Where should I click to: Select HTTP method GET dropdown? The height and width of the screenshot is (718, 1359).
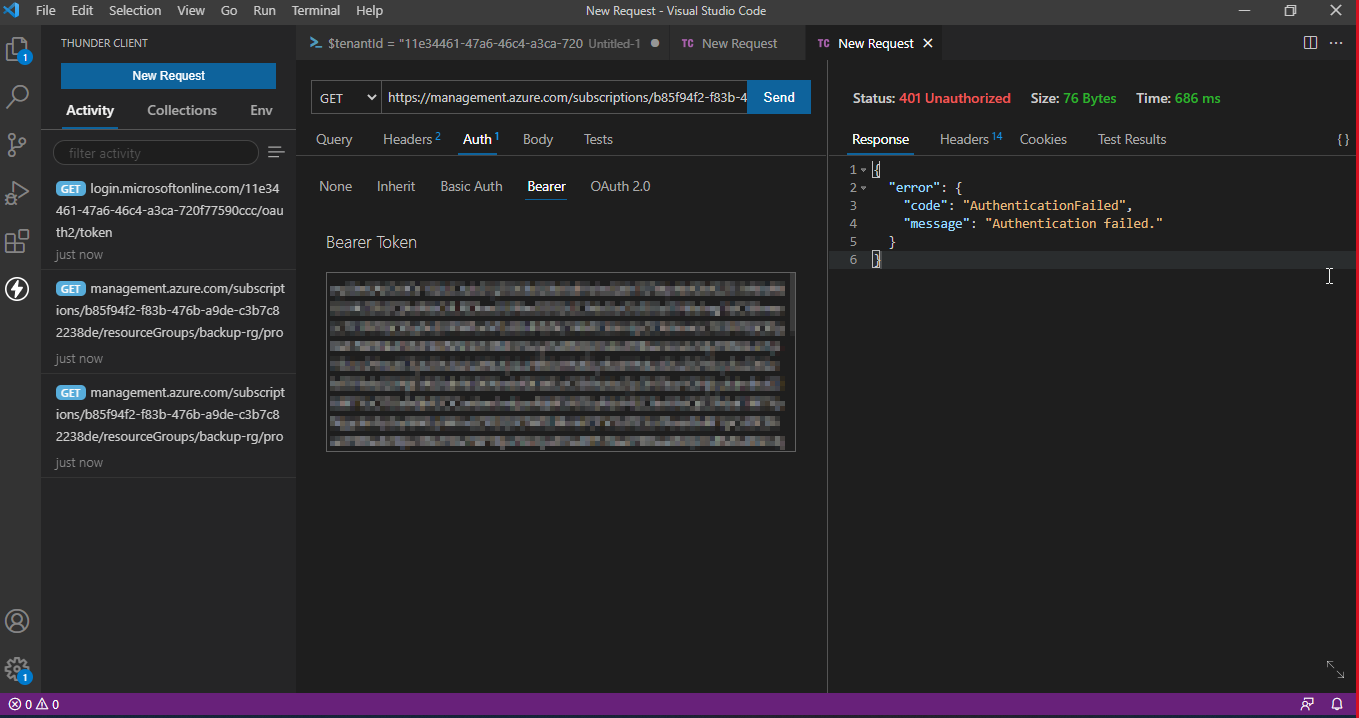coord(346,97)
